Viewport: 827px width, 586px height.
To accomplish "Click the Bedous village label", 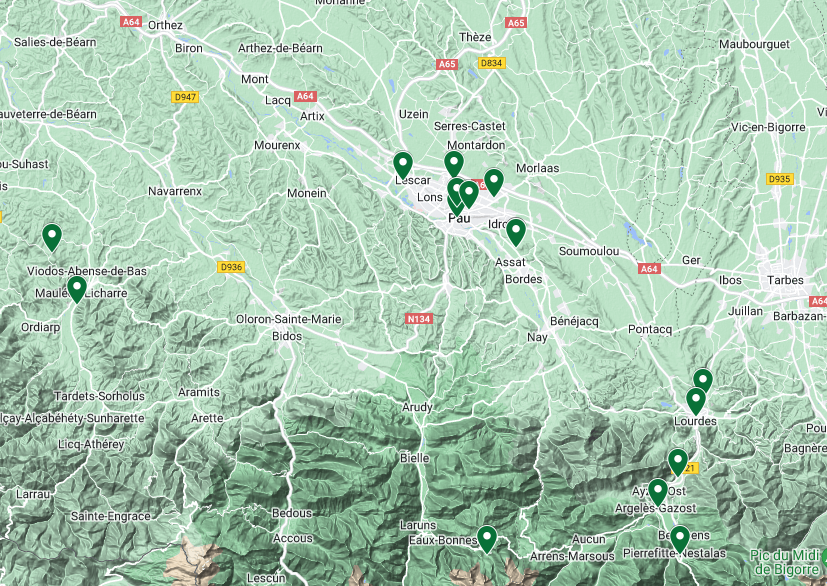I will (x=292, y=513).
